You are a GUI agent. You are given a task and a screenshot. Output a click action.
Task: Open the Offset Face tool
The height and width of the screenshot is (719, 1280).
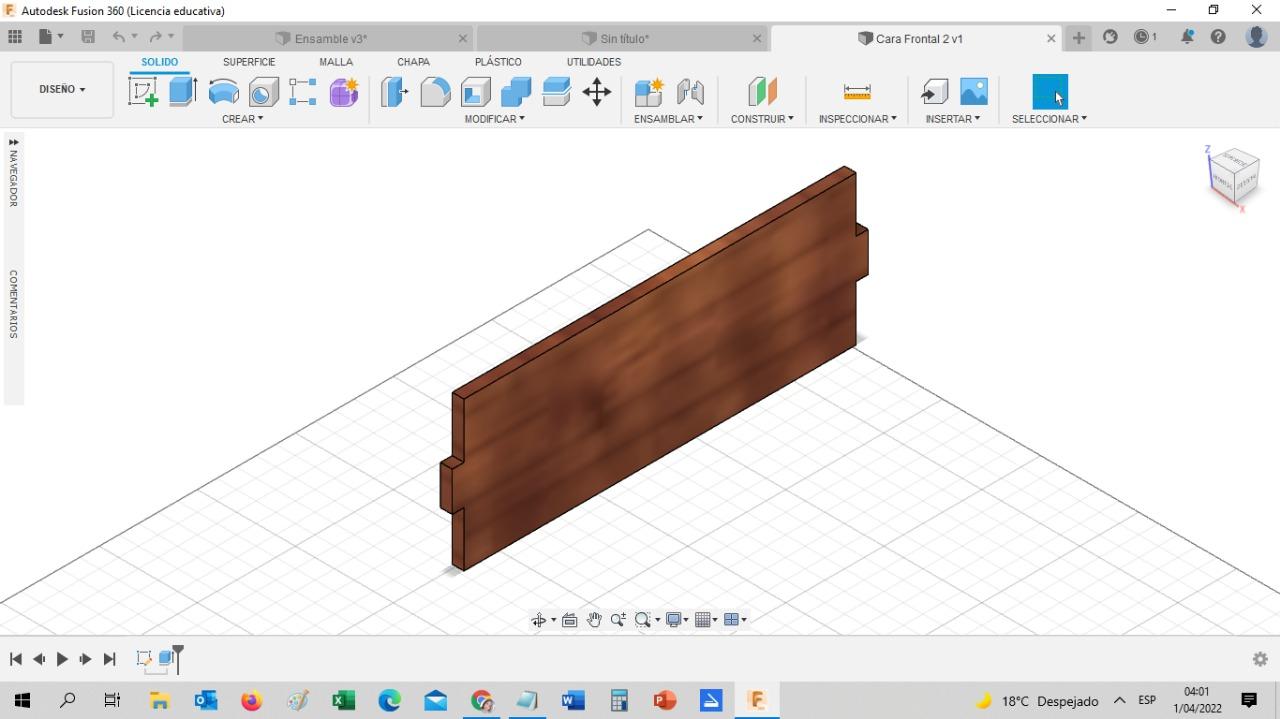click(x=556, y=92)
